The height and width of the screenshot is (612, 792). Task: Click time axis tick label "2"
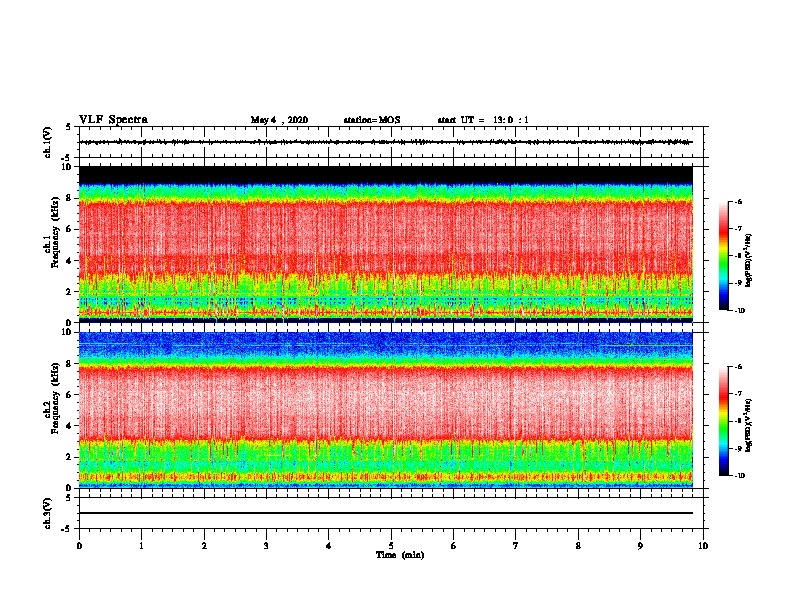tap(204, 546)
